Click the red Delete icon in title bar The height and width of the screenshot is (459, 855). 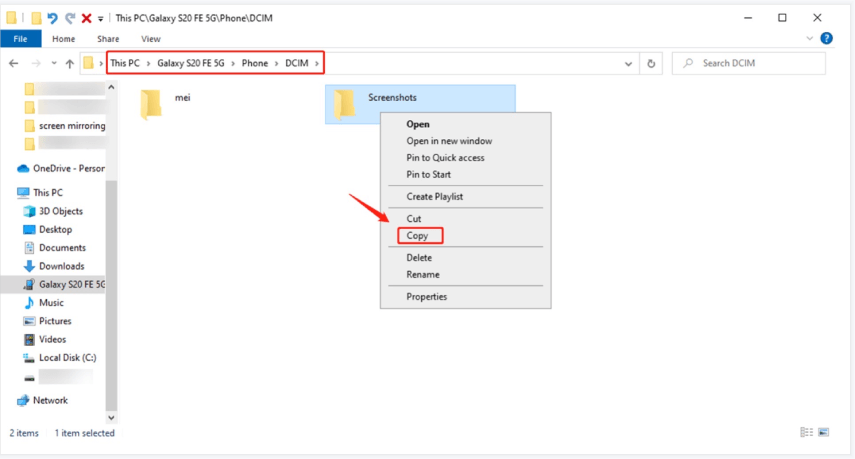point(86,18)
